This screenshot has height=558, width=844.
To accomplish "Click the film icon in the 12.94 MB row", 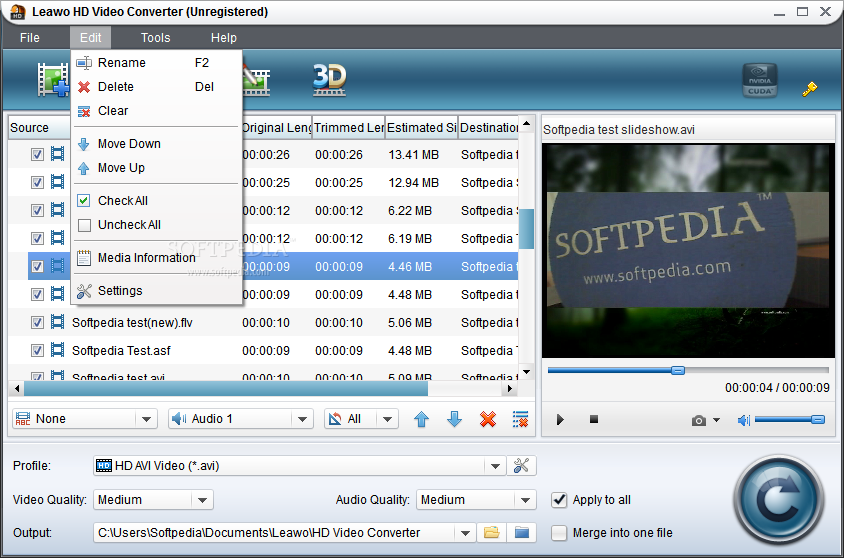I will pyautogui.click(x=57, y=182).
